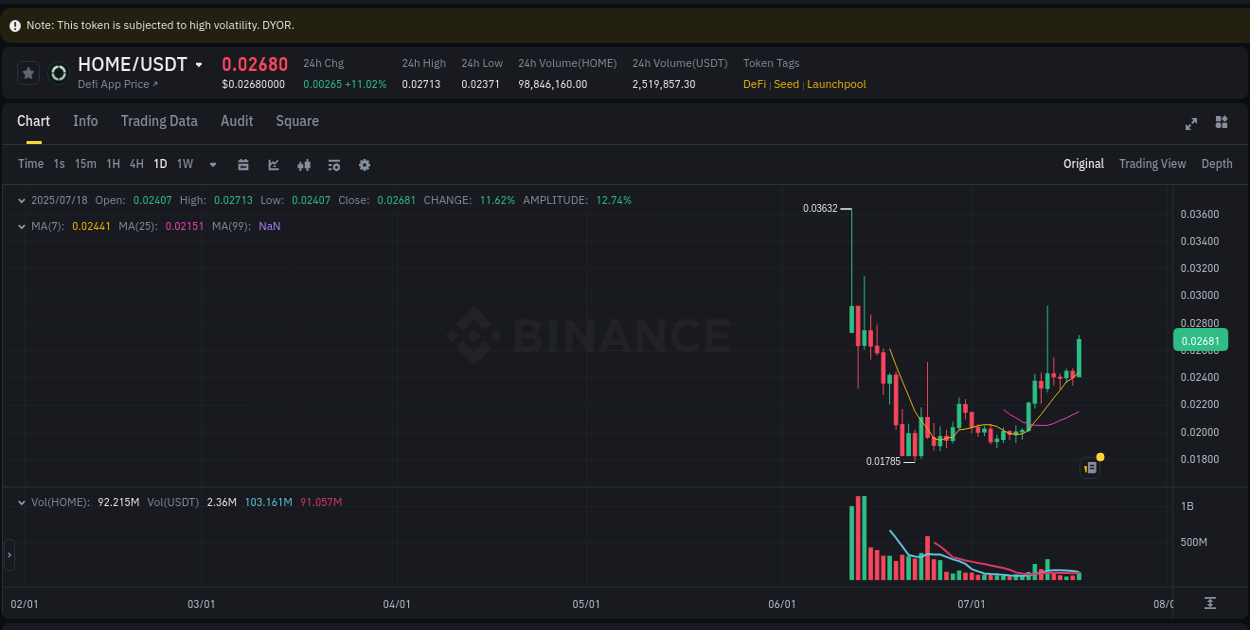The image size is (1250, 630).
Task: Select the candlestick chart style icon
Action: (304, 164)
